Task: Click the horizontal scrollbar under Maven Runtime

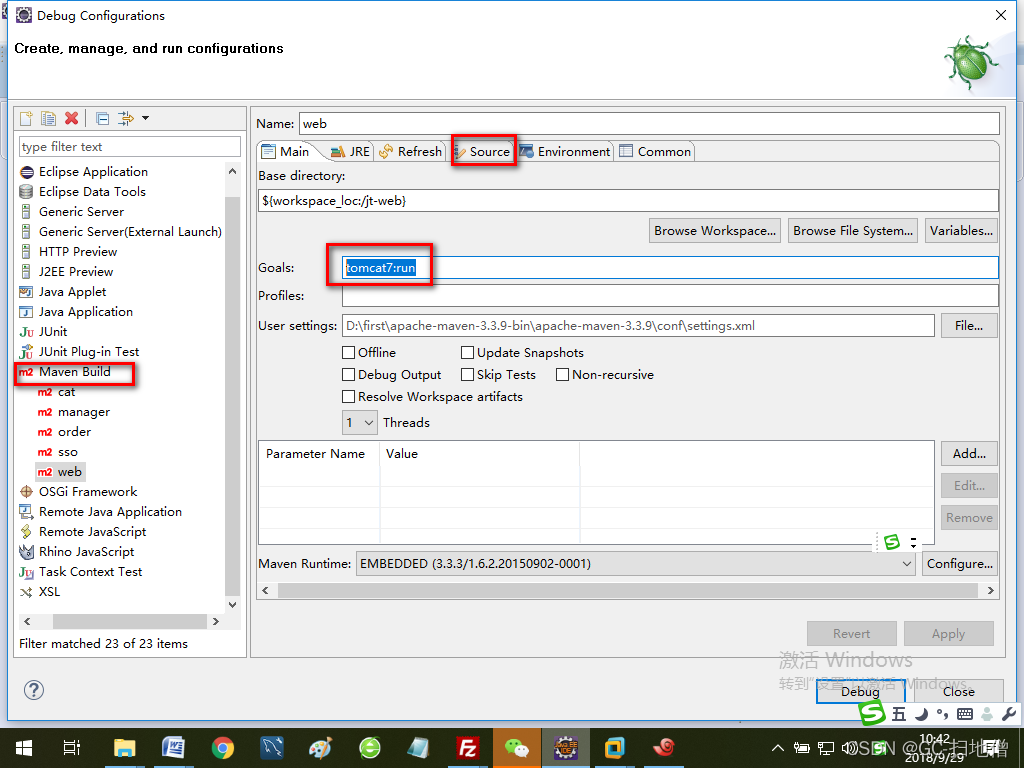Action: 628,590
